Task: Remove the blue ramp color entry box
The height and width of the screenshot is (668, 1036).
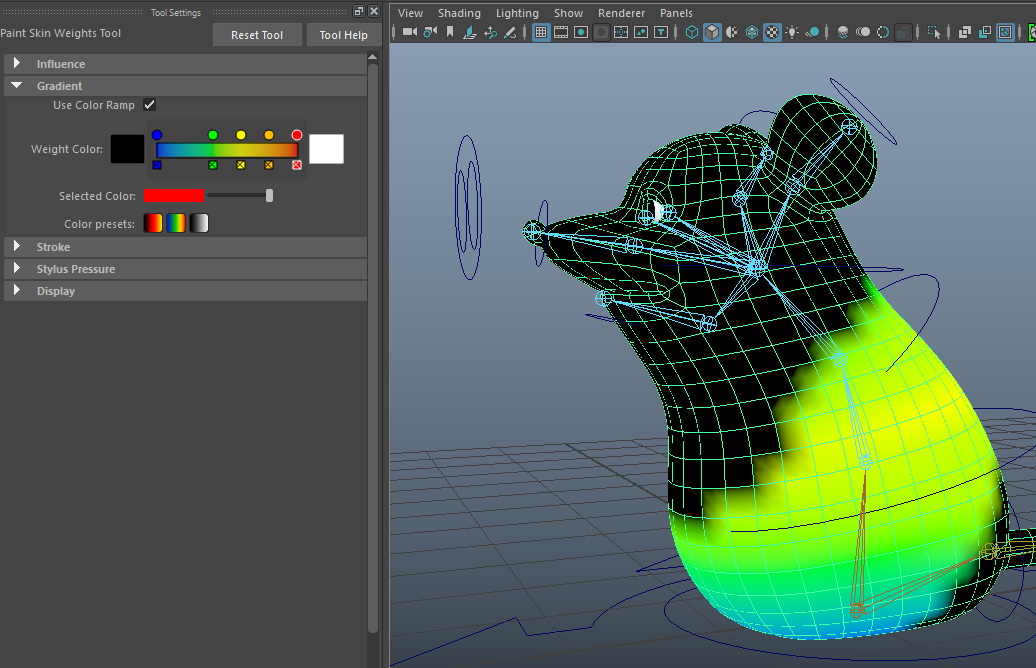Action: click(x=157, y=165)
